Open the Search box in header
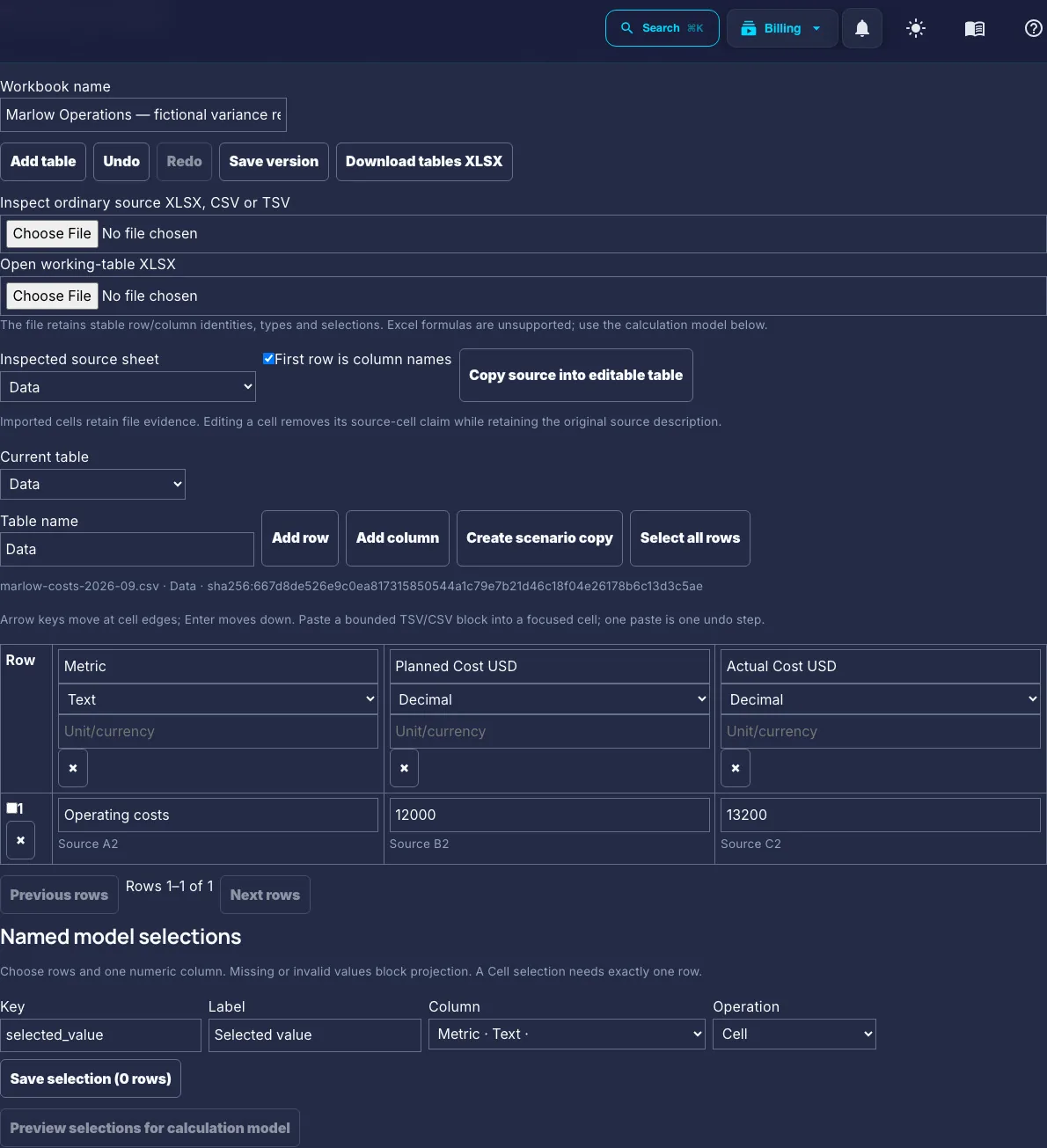 662,28
